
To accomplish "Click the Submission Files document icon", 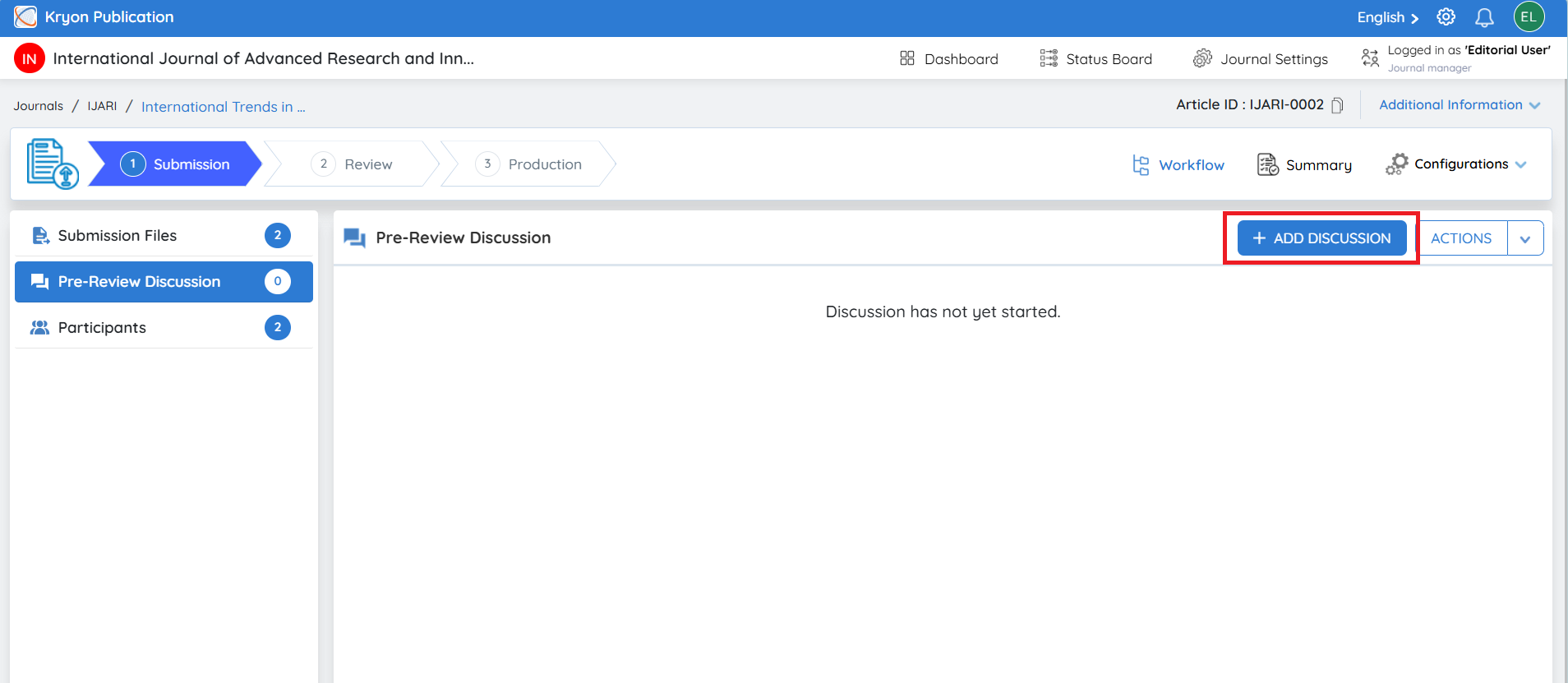I will 40,236.
